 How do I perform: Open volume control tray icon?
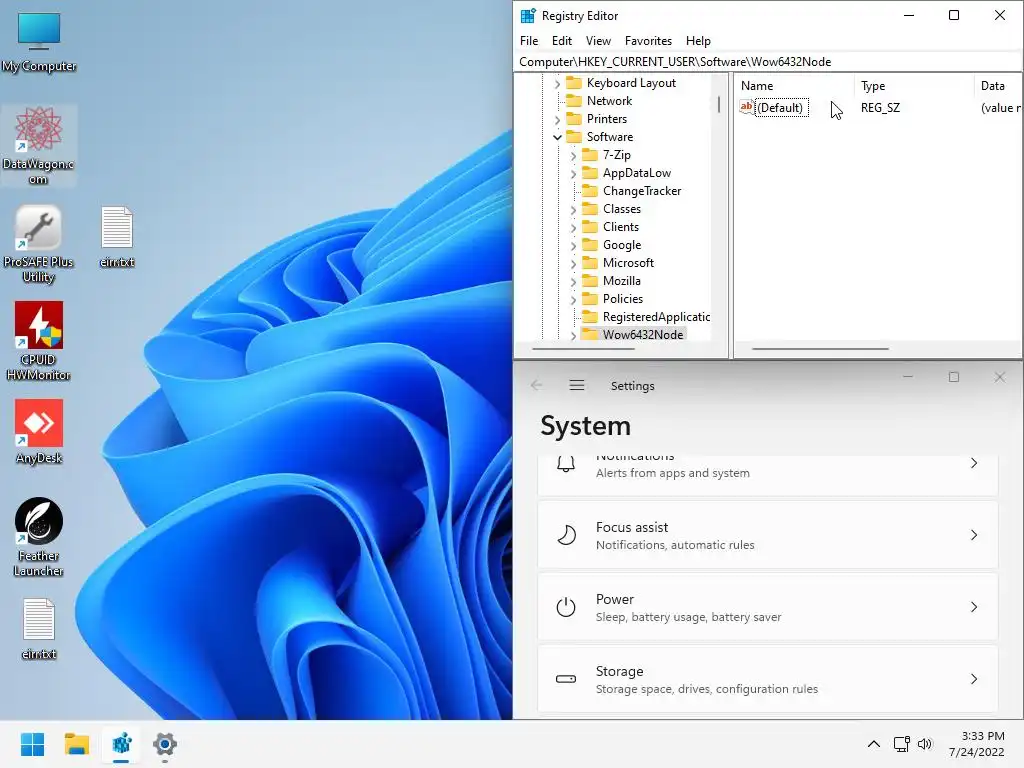[925, 744]
